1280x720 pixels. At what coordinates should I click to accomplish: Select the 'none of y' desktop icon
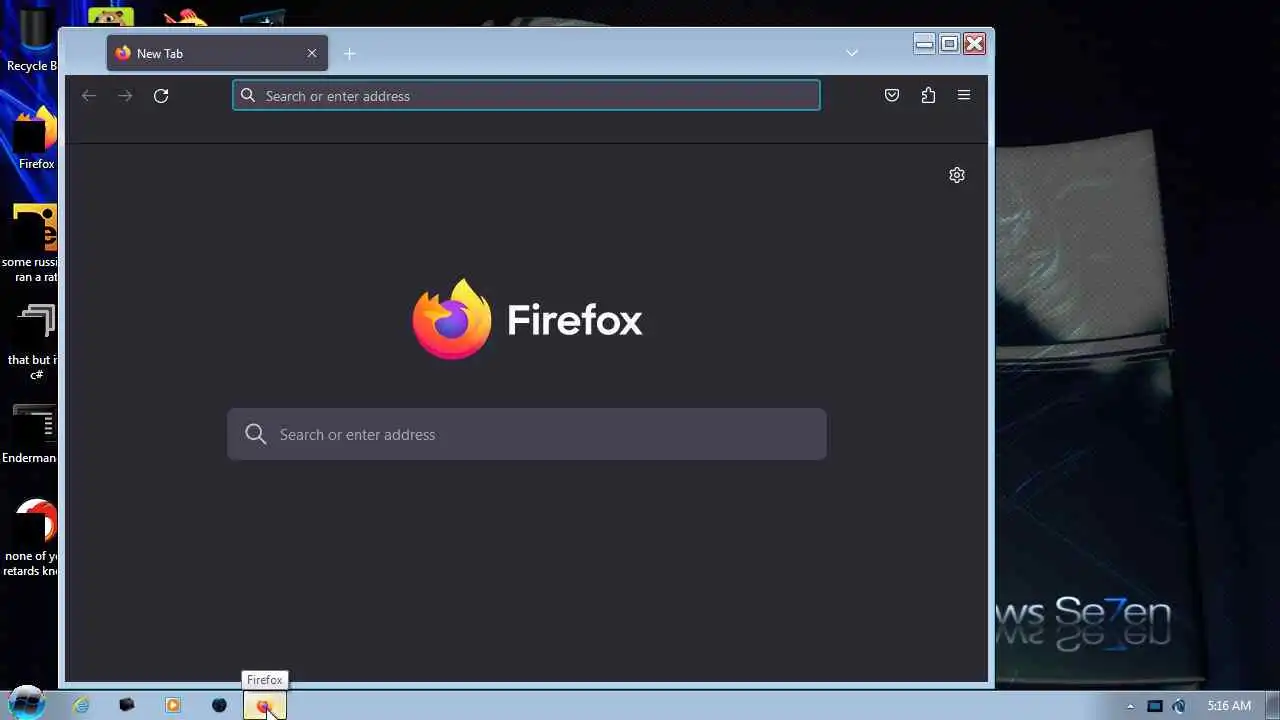click(32, 538)
